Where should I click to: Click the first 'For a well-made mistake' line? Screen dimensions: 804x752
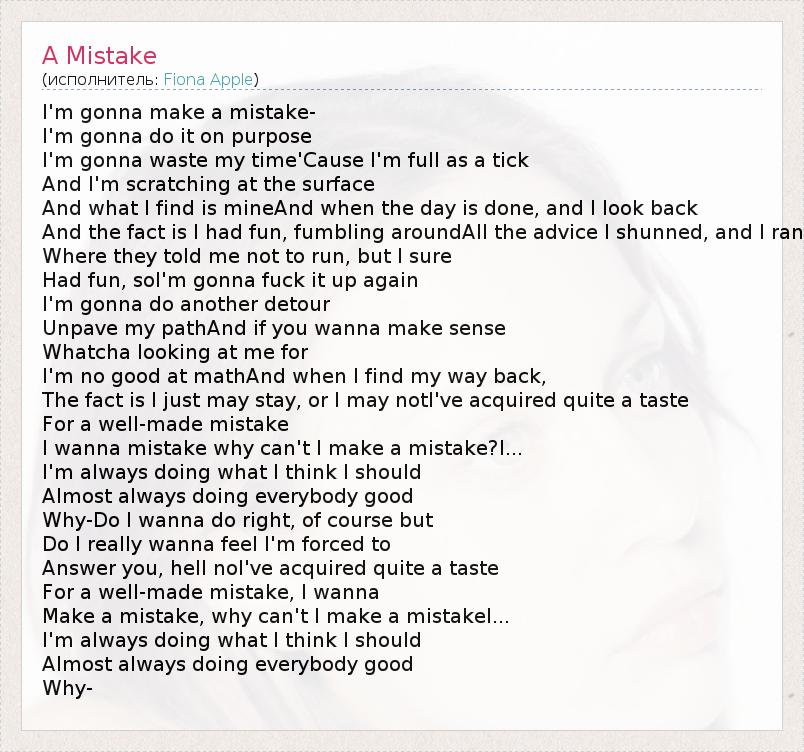(166, 424)
